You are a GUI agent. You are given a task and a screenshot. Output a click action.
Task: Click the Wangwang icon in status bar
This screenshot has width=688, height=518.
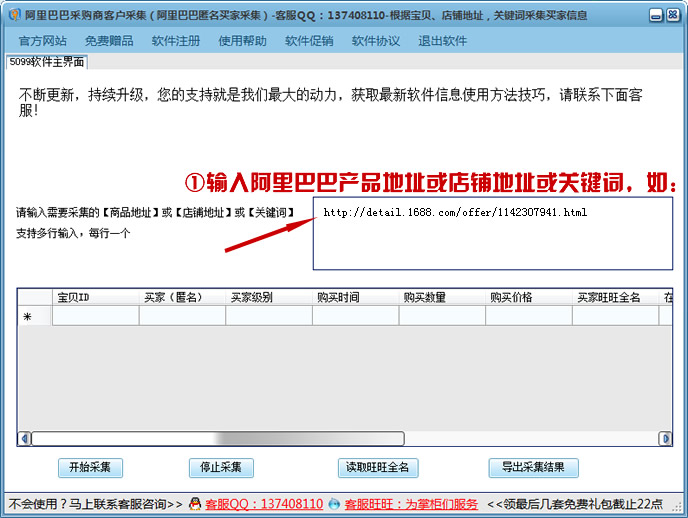coord(334,504)
